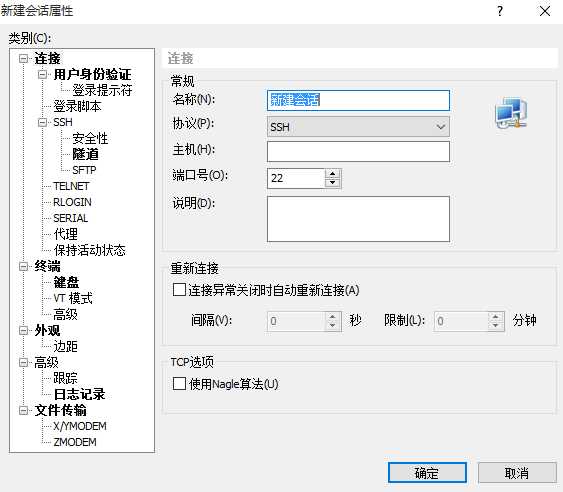Image resolution: width=563 pixels, height=492 pixels.
Task: Close the 新建会话属性 dialog
Action: tap(545, 11)
